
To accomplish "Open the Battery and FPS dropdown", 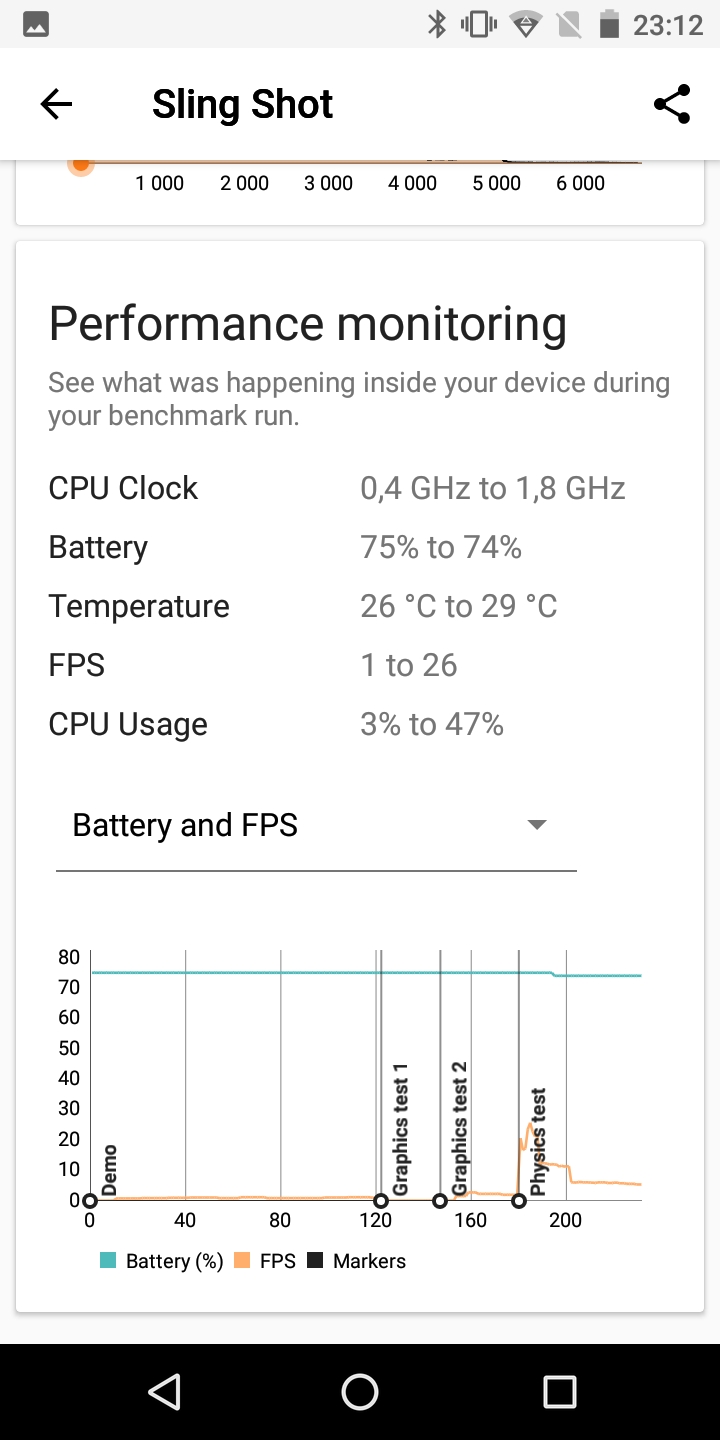I will [316, 826].
